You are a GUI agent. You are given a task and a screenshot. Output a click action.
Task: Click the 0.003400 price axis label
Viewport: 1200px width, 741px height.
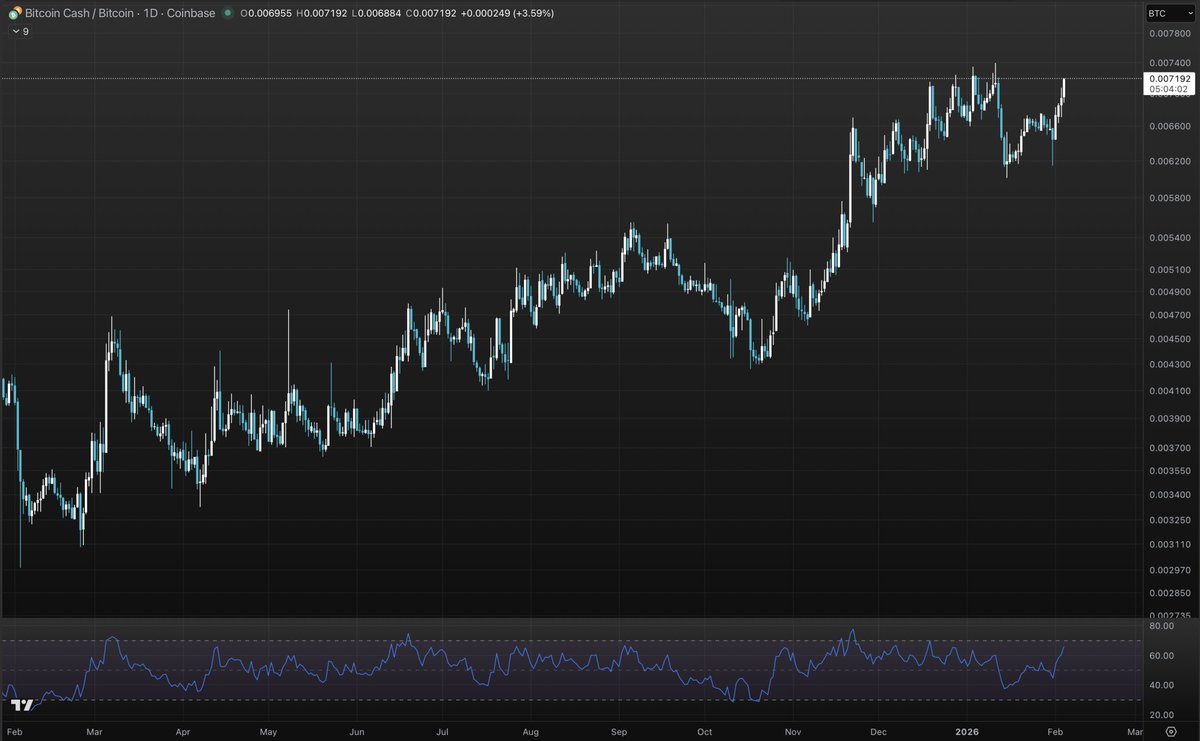coord(1169,494)
